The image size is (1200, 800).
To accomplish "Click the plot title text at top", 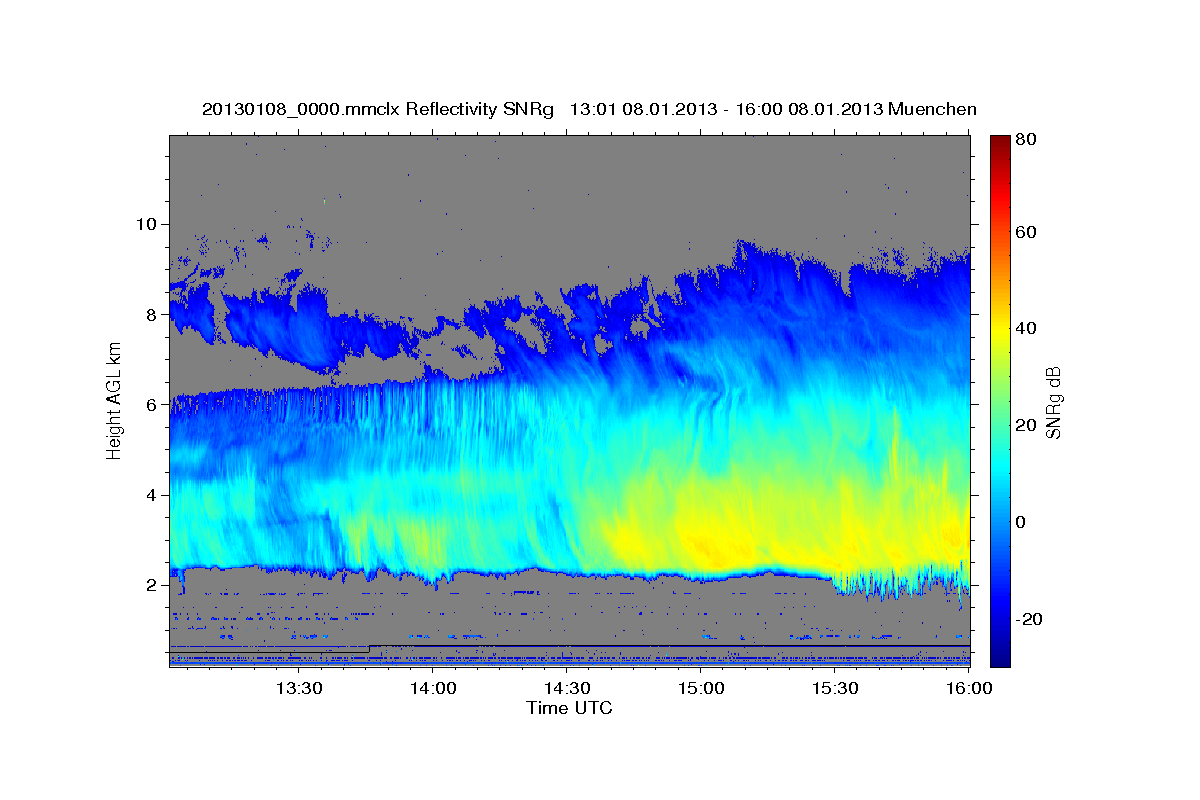I will click(589, 109).
